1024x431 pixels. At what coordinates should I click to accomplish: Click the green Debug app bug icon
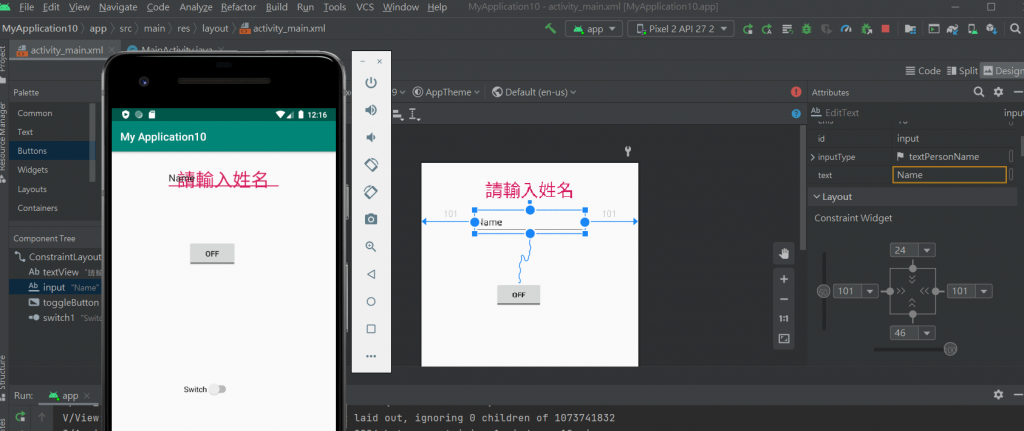(807, 29)
